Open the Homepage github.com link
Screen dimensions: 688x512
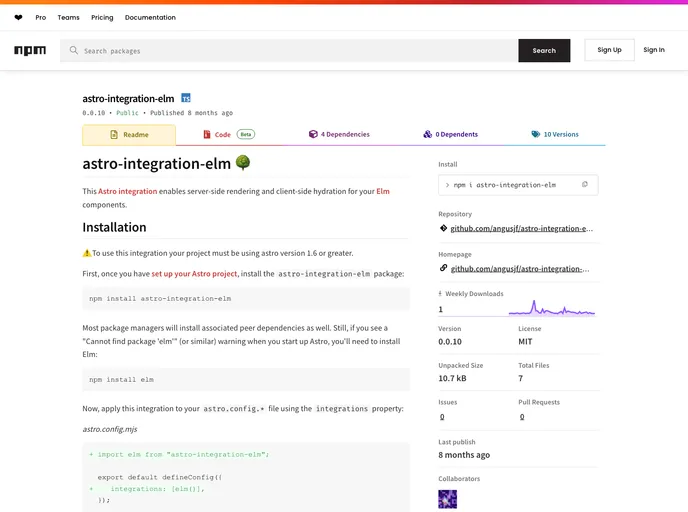click(520, 269)
